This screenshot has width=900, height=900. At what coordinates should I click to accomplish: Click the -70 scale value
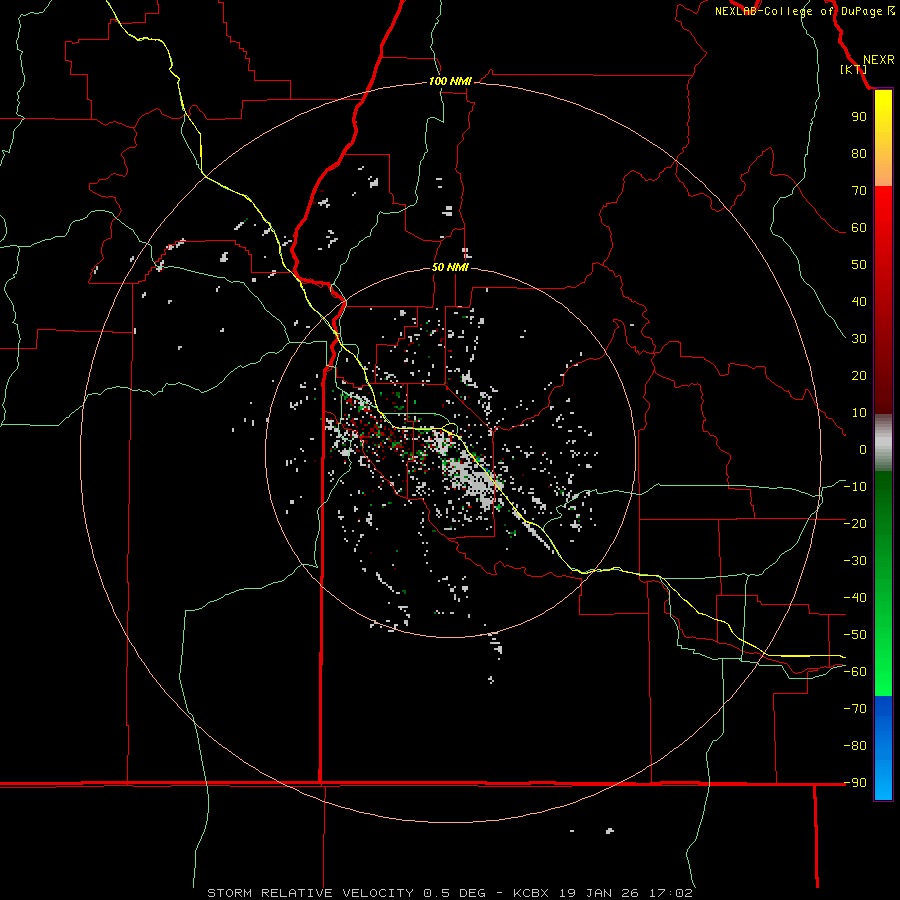855,709
